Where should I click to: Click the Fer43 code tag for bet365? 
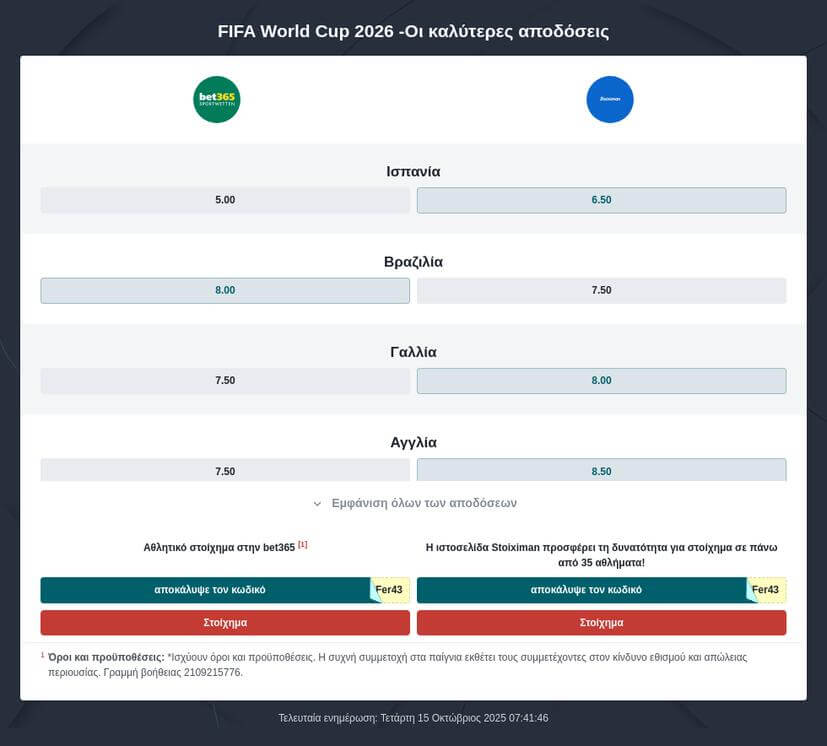(x=390, y=590)
